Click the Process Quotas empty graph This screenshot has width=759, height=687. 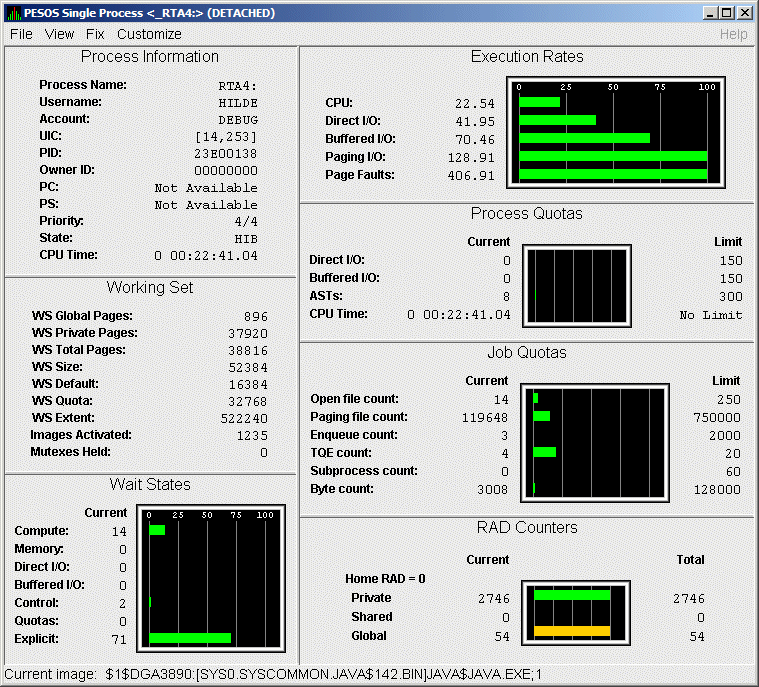pos(578,286)
